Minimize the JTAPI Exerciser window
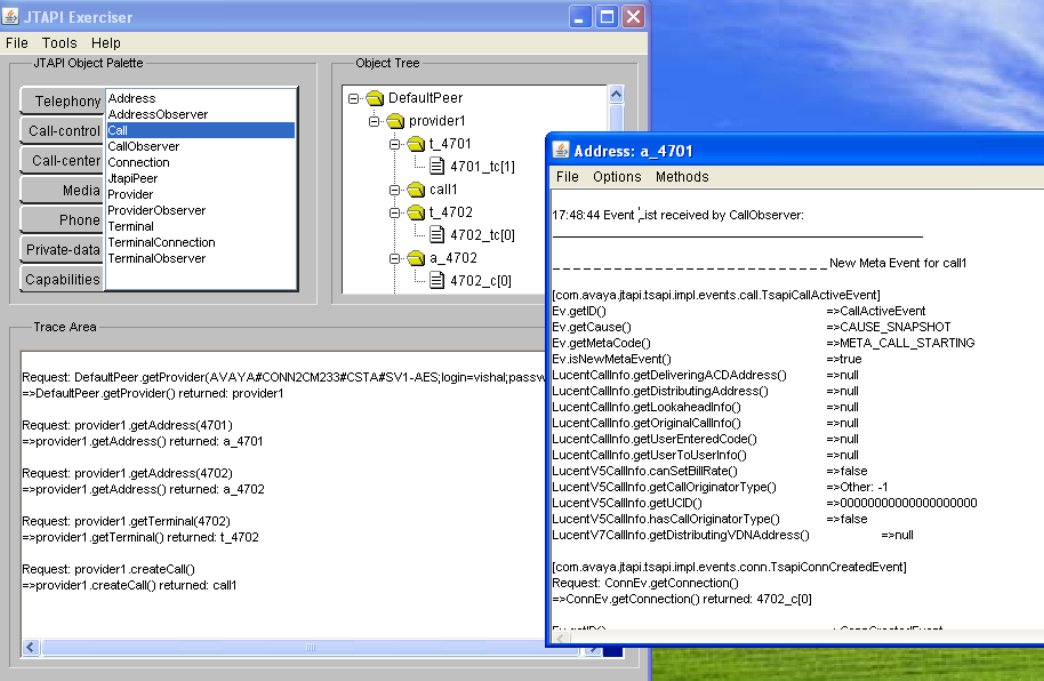1044x681 pixels. [x=581, y=17]
